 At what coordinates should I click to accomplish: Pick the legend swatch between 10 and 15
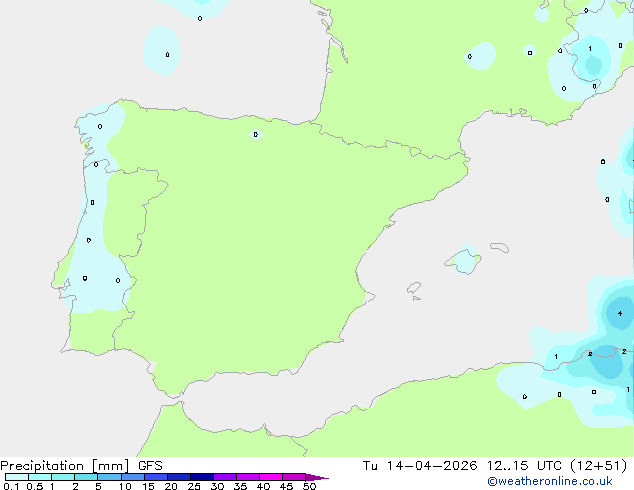(x=133, y=477)
